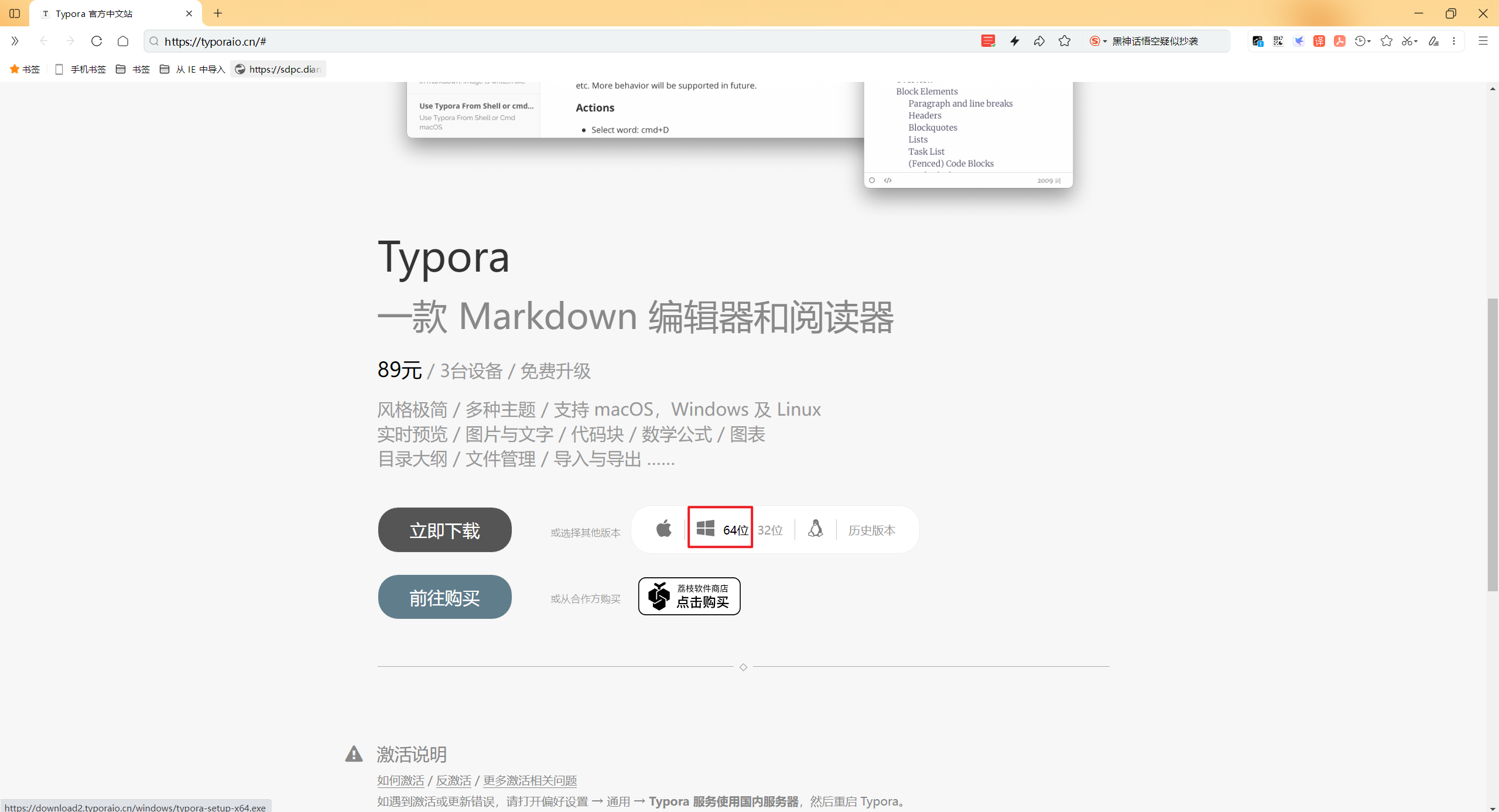
Task: Open the 书签 star bookmark item
Action: point(25,69)
